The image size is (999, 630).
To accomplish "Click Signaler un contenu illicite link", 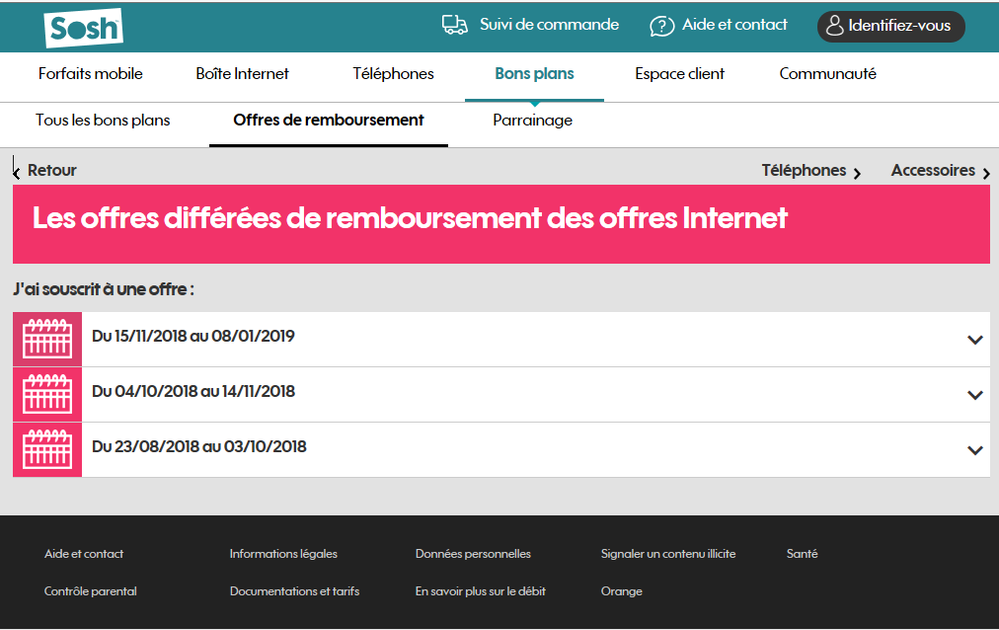I will tap(668, 554).
